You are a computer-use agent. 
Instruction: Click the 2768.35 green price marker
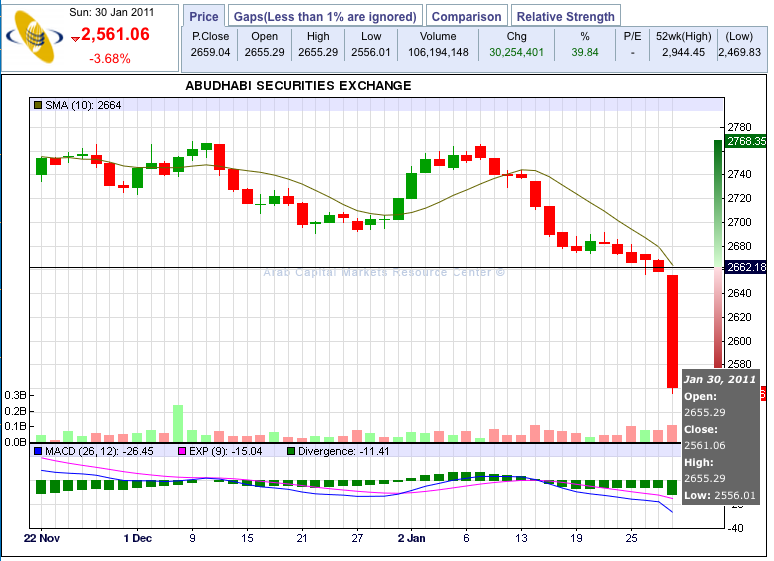tap(746, 141)
